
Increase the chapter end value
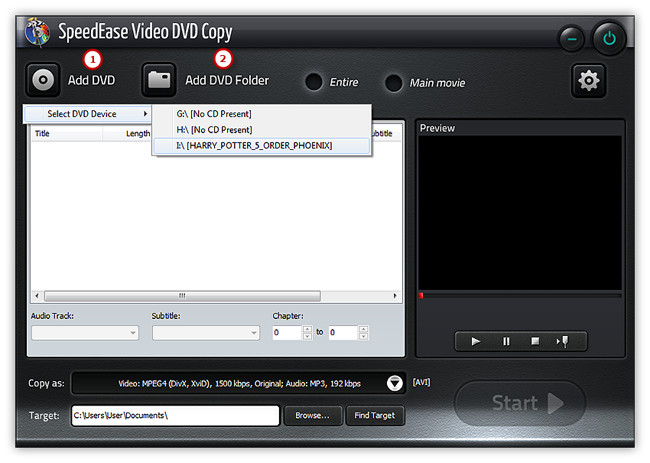(x=363, y=329)
